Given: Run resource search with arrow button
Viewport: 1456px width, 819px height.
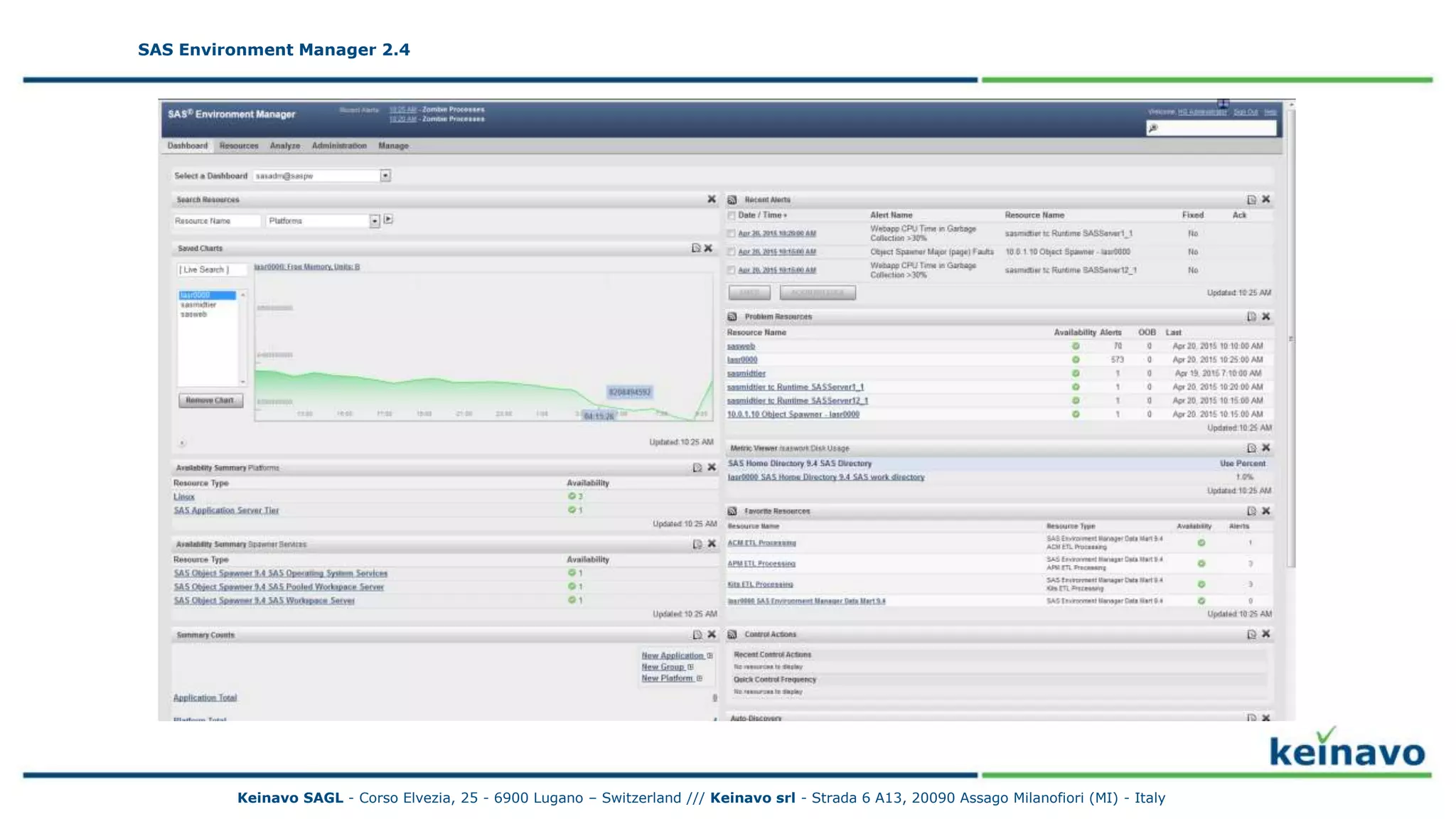Looking at the screenshot, I should [x=388, y=220].
